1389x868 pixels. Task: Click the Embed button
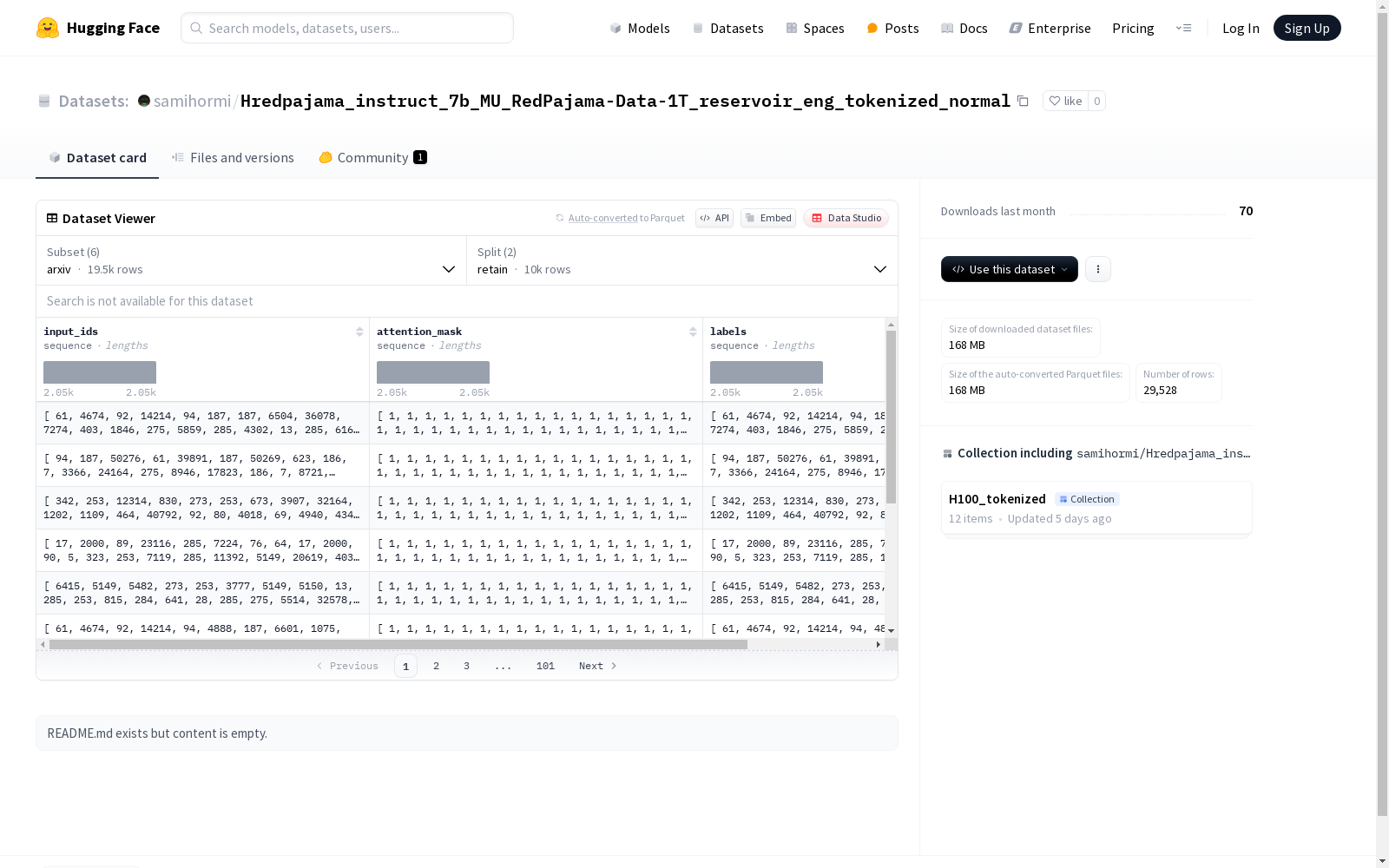768,218
